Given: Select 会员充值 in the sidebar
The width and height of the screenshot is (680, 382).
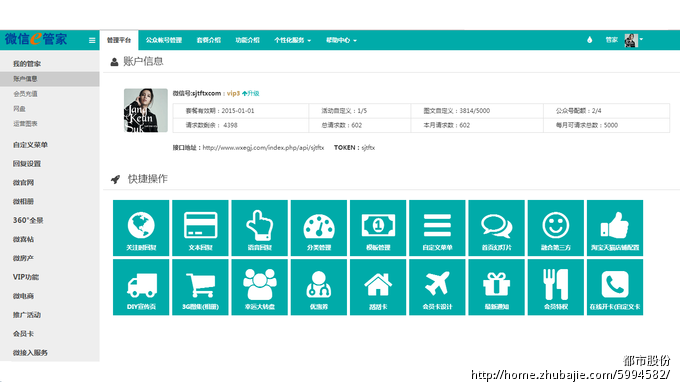Looking at the screenshot, I should tap(25, 94).
